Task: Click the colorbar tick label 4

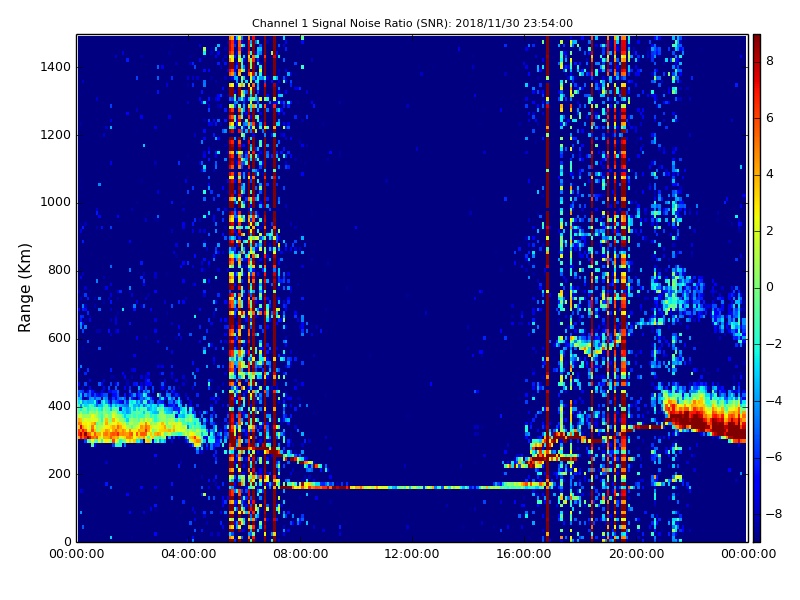Action: tap(770, 174)
